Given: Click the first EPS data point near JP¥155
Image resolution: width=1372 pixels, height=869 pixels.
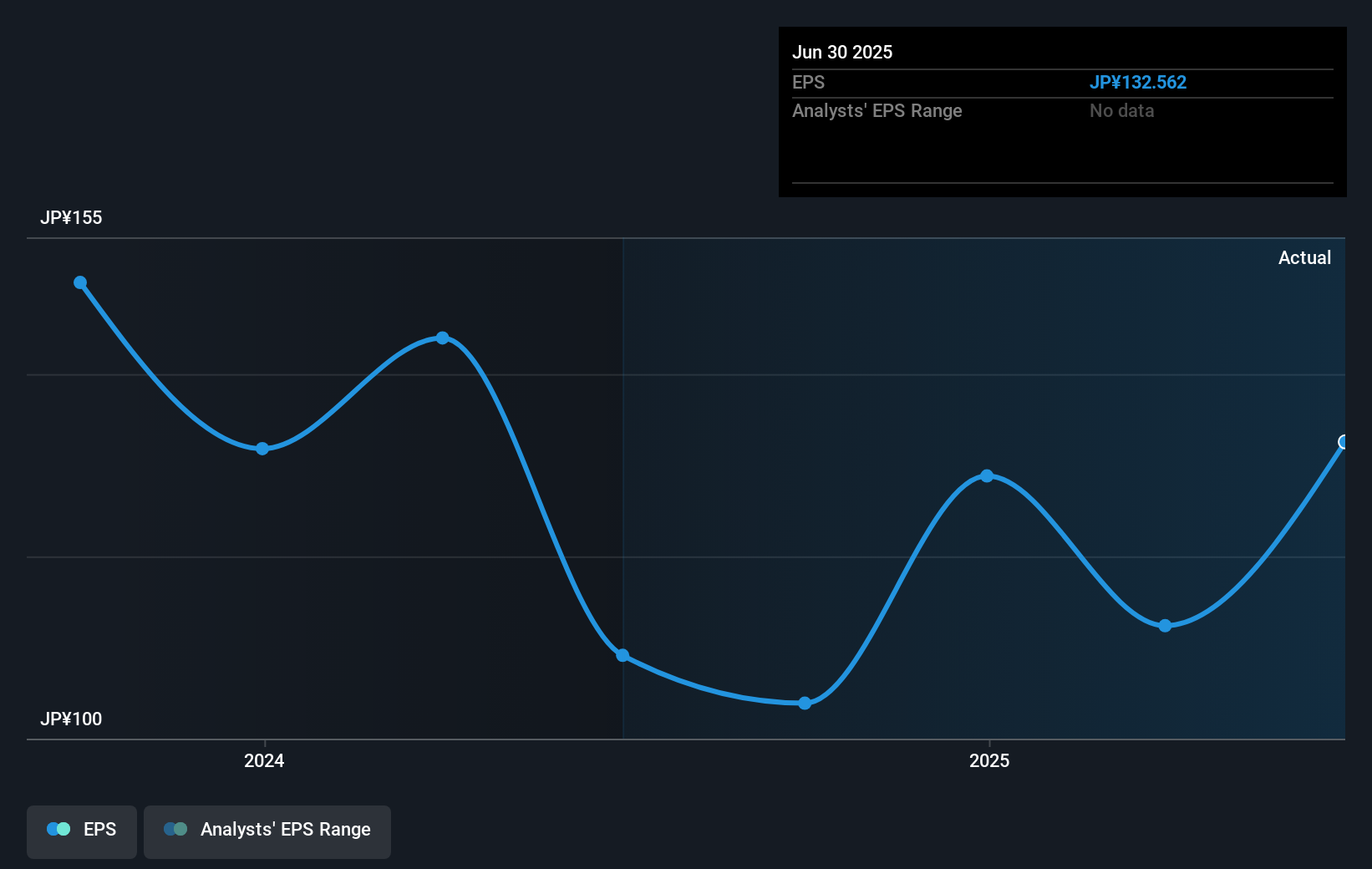Looking at the screenshot, I should [x=80, y=282].
